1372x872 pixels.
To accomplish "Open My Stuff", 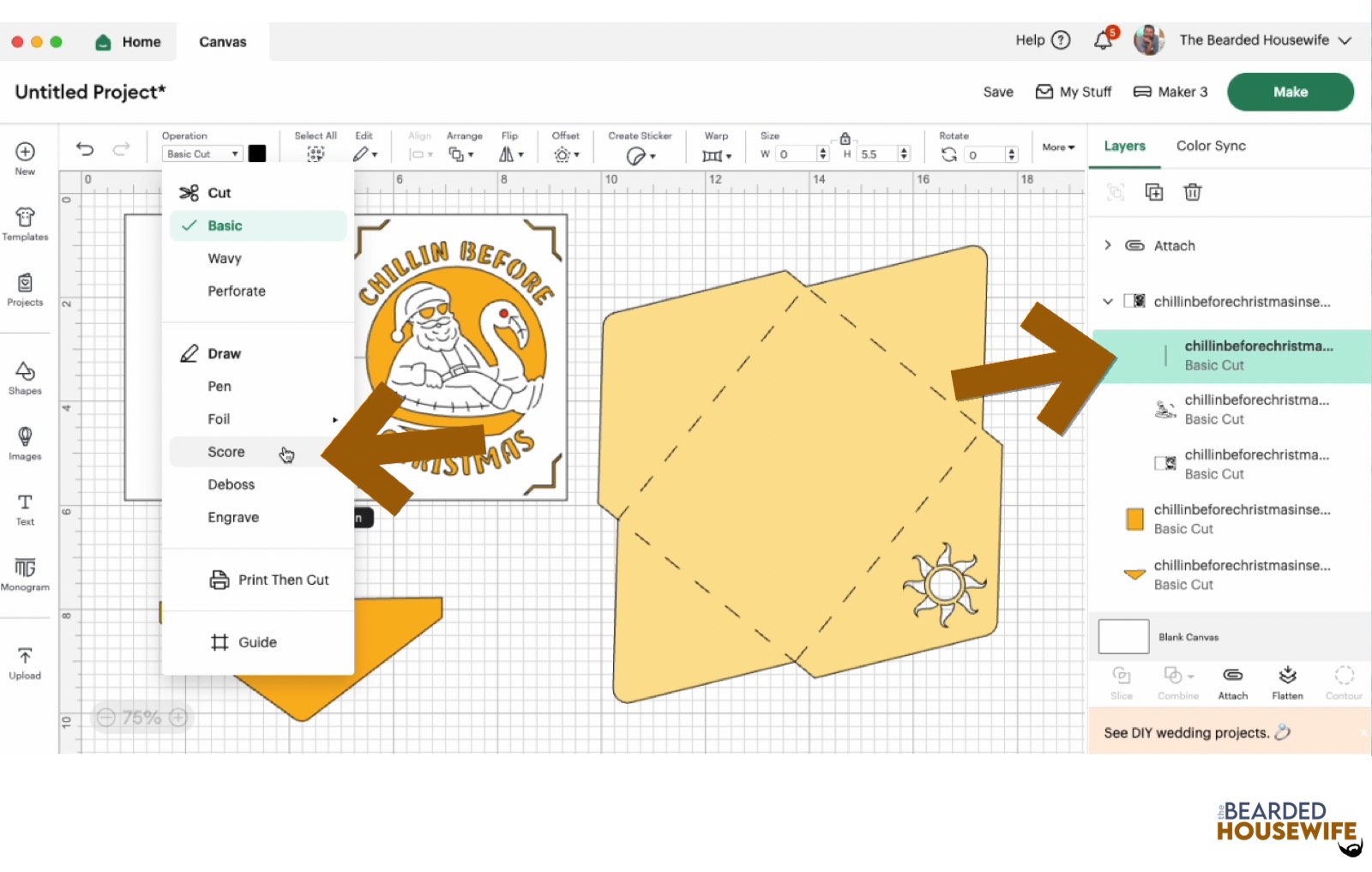I will coord(1074,92).
